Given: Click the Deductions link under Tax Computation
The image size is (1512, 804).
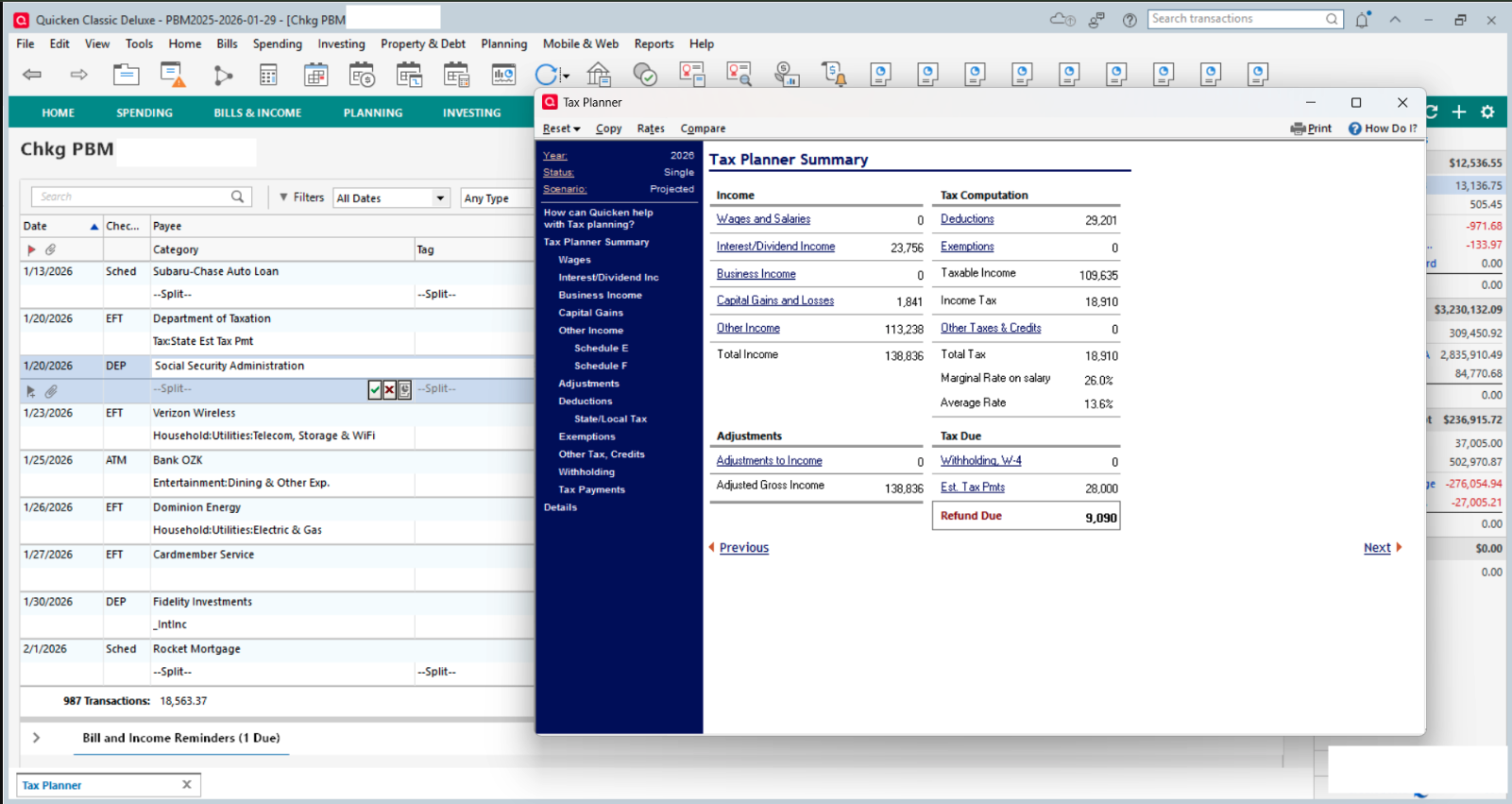Looking at the screenshot, I should [x=967, y=219].
